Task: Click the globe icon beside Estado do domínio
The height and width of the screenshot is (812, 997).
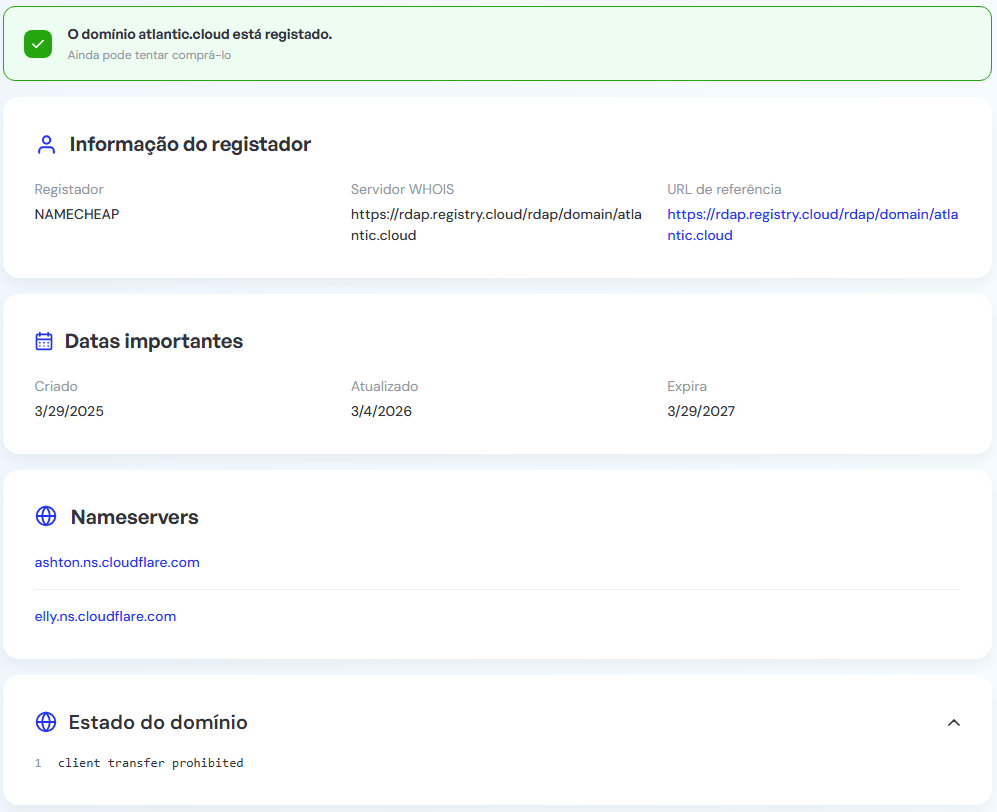Action: 46,722
